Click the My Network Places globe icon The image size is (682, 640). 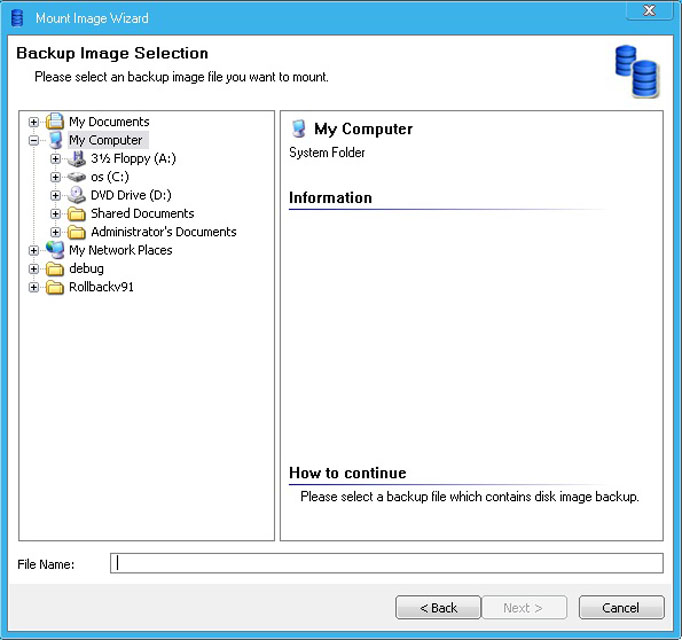coord(55,250)
